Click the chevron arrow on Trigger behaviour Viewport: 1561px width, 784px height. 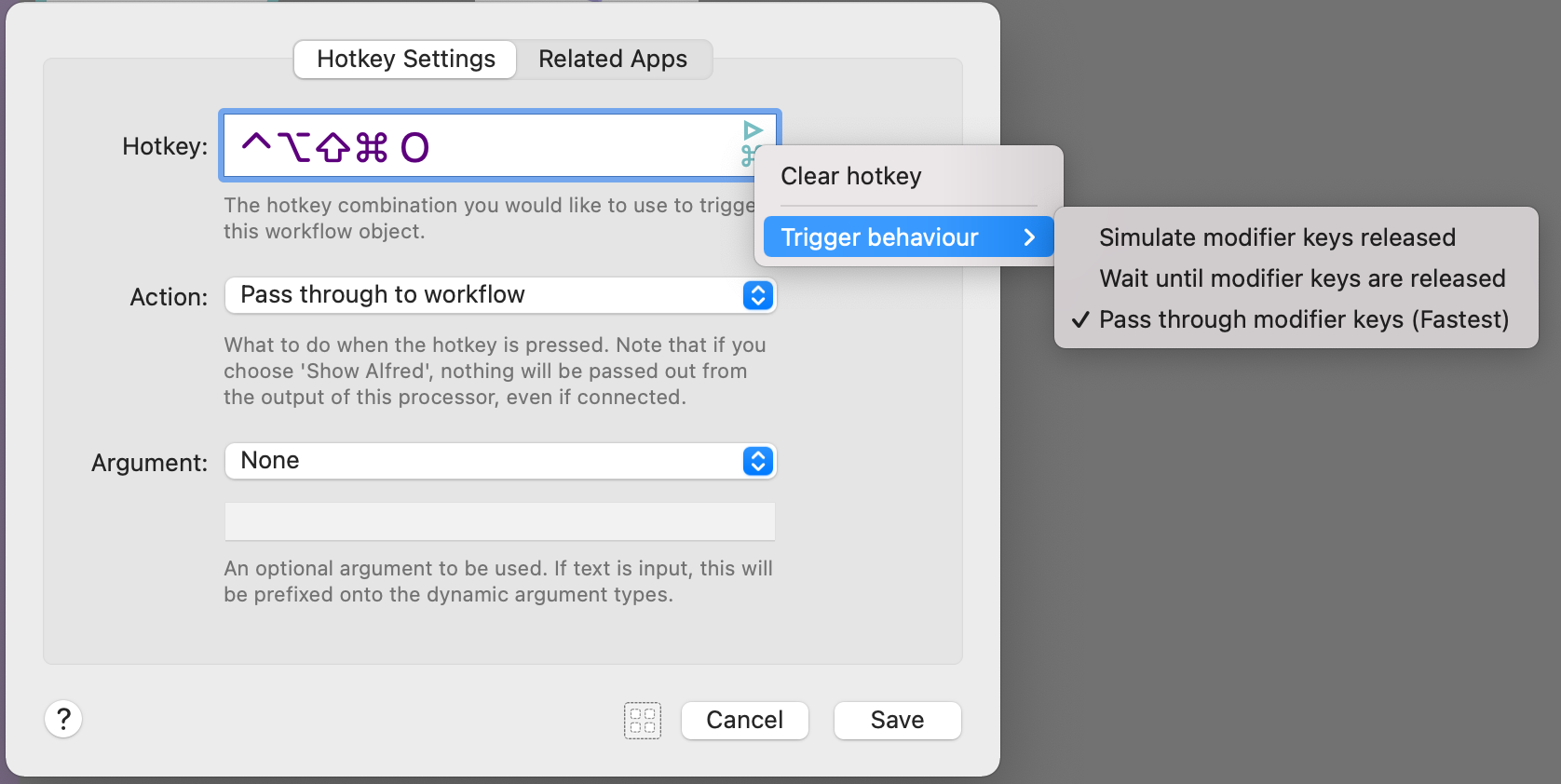point(1029,237)
